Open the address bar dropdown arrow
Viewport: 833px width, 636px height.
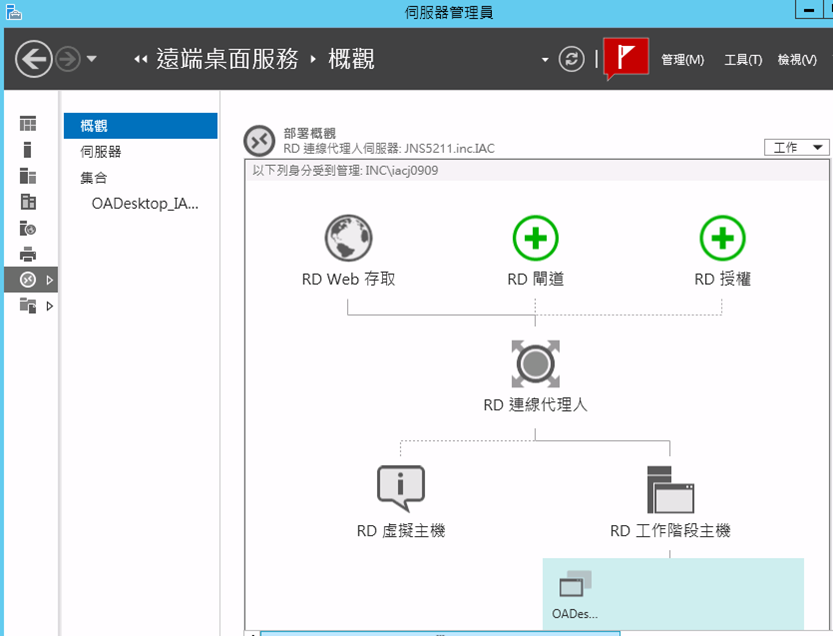coord(545,60)
